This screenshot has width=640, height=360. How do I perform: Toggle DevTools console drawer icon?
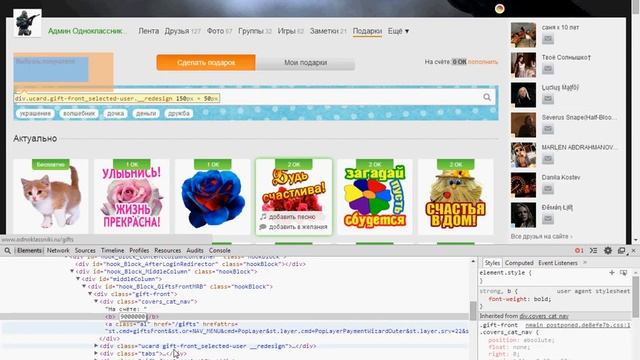(593, 251)
